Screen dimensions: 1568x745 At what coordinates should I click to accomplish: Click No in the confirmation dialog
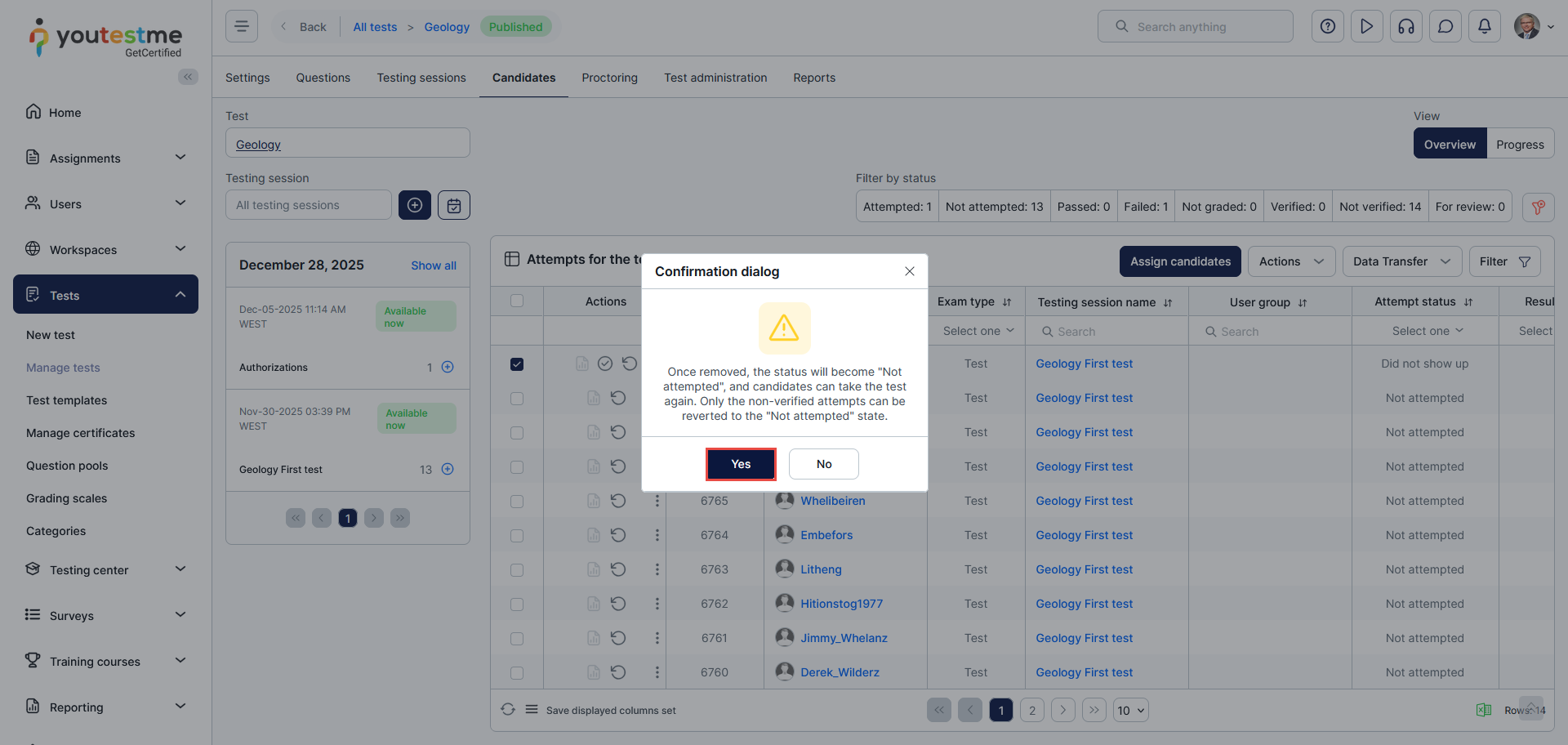[x=823, y=464]
